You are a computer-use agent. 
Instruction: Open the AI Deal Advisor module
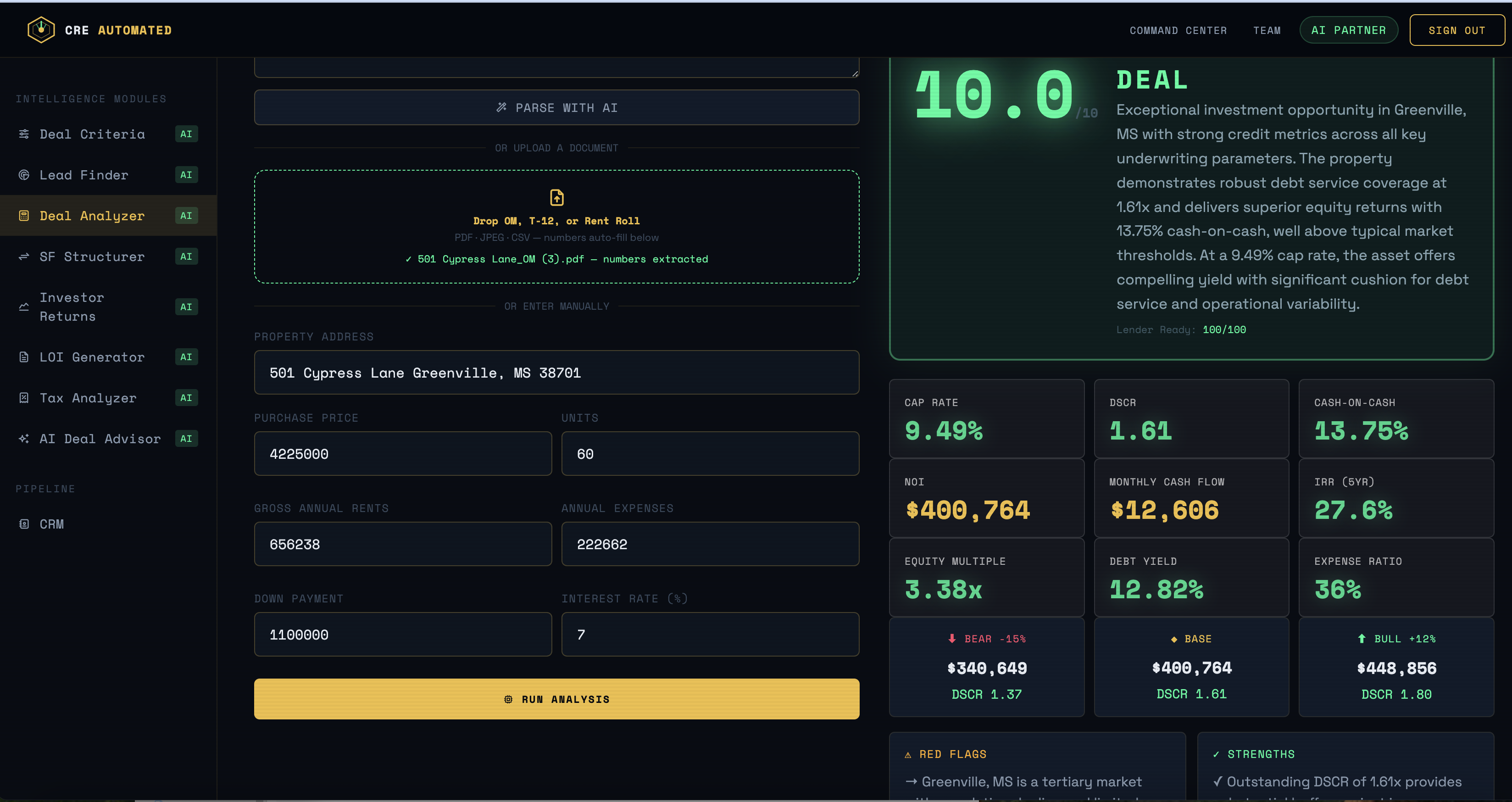tap(108, 439)
